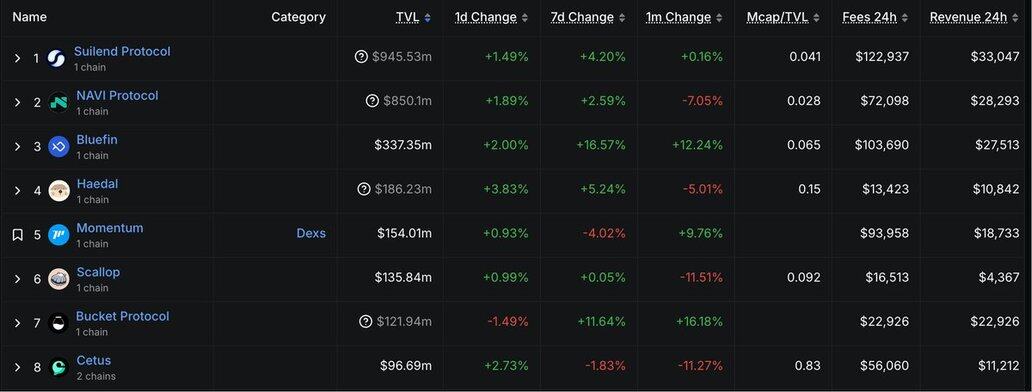Click the Bucket Protocol logo icon
This screenshot has height=392, width=1032.
[x=59, y=323]
